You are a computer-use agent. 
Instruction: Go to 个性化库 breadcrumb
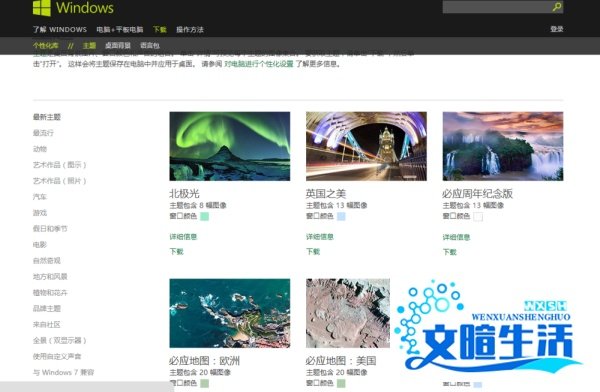(46, 46)
